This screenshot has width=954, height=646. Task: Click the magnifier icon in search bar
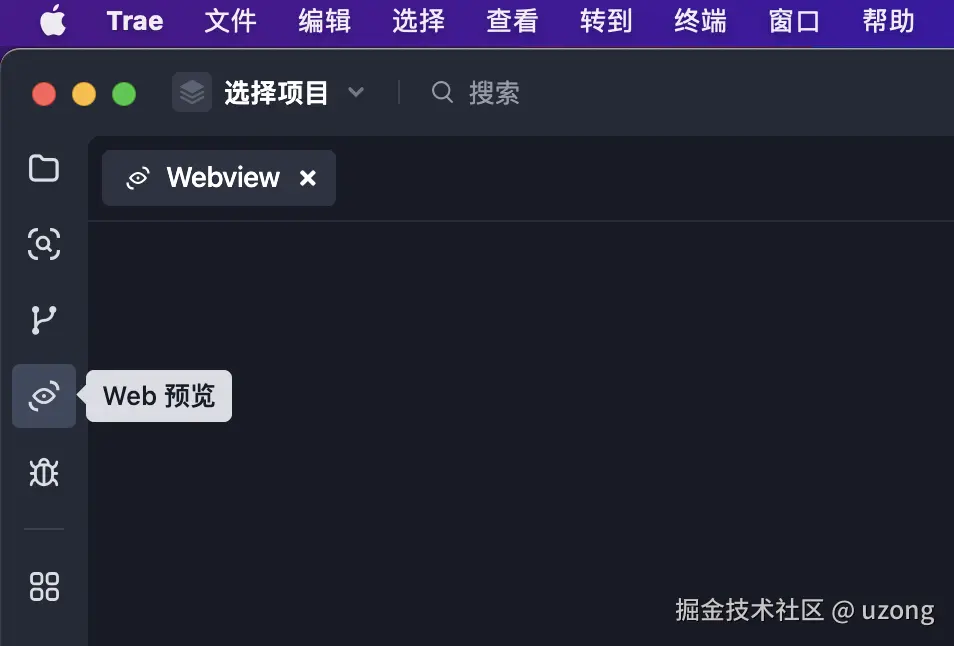(442, 92)
